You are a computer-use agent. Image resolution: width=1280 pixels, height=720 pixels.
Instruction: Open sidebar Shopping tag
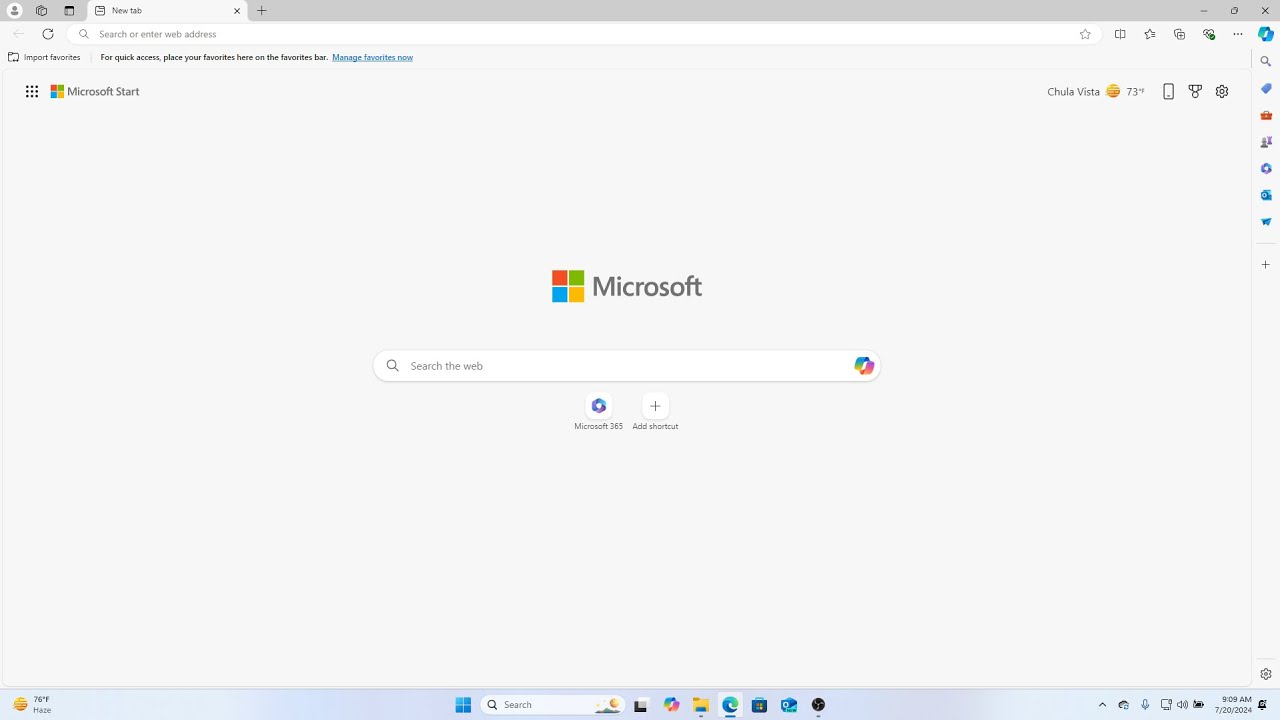(x=1266, y=89)
